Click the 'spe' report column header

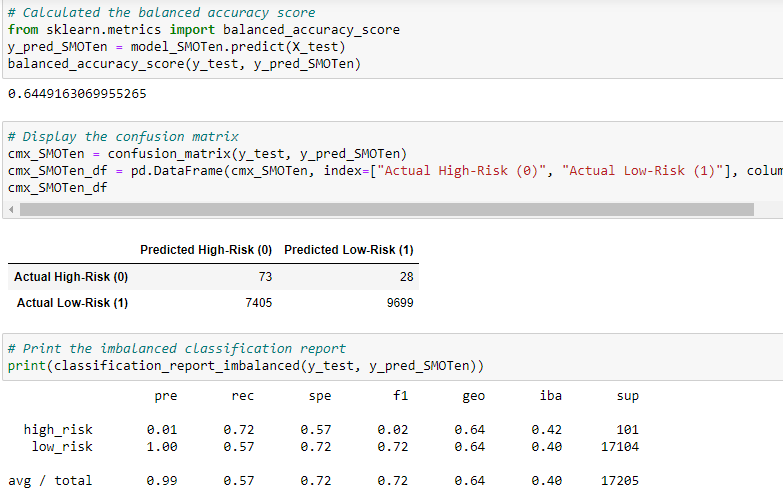[x=320, y=396]
